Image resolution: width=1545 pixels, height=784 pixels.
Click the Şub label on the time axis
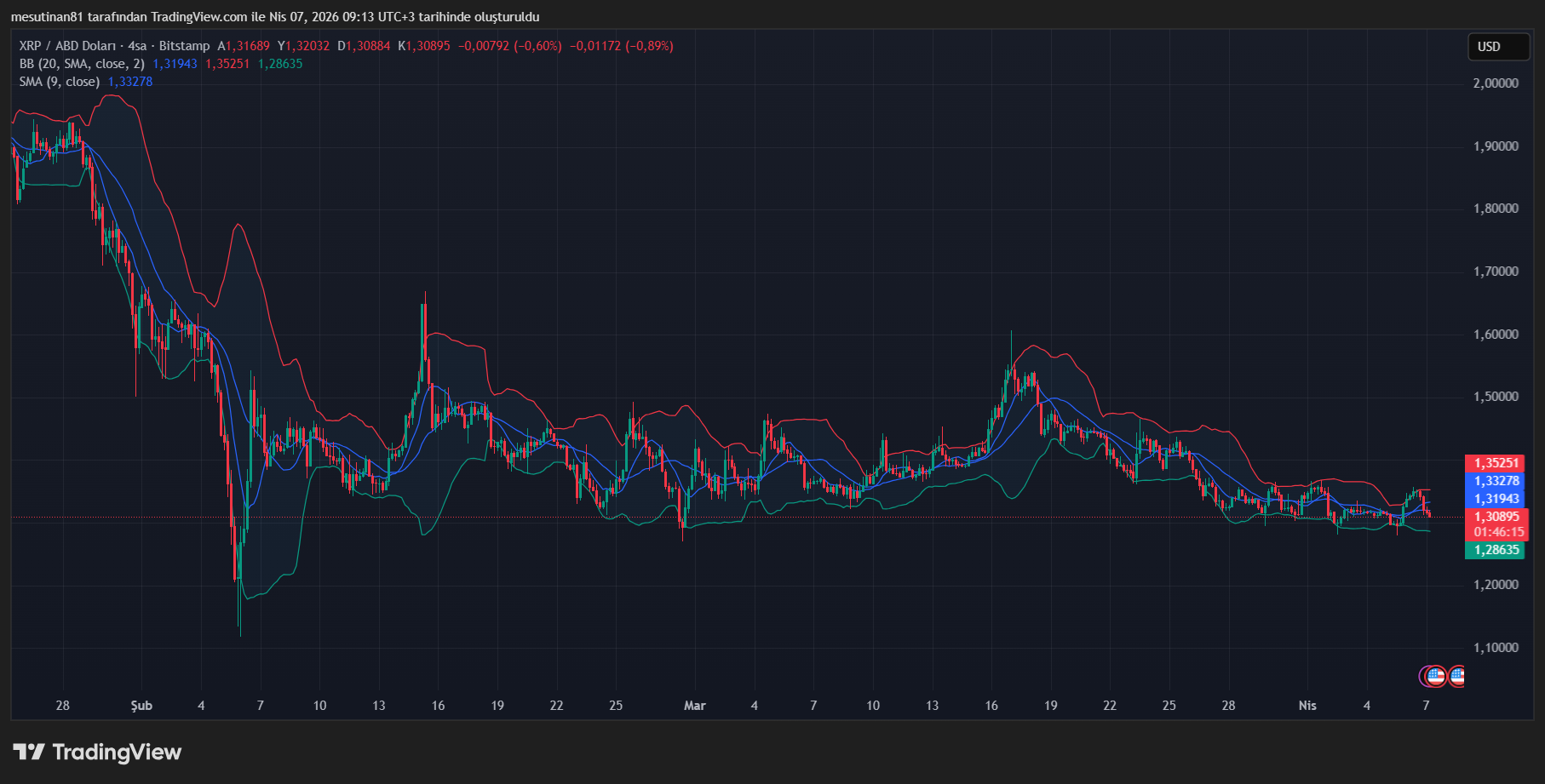coord(141,706)
